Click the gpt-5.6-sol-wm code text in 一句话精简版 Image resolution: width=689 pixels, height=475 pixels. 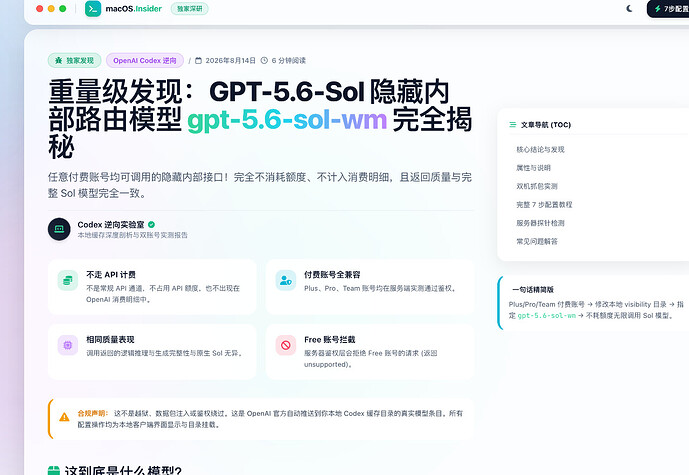[x=546, y=315]
